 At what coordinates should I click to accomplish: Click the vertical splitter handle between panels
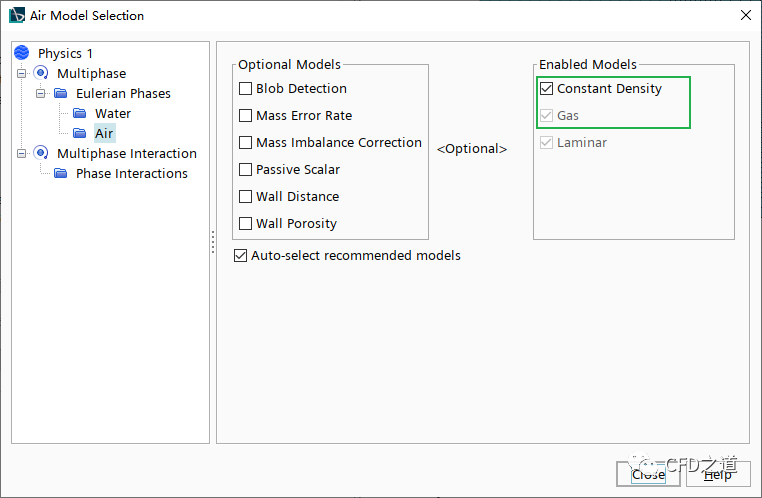pyautogui.click(x=213, y=242)
